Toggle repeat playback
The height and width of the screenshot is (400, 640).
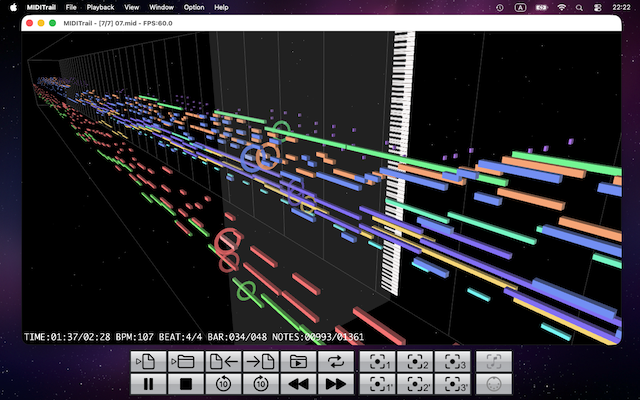coord(336,361)
